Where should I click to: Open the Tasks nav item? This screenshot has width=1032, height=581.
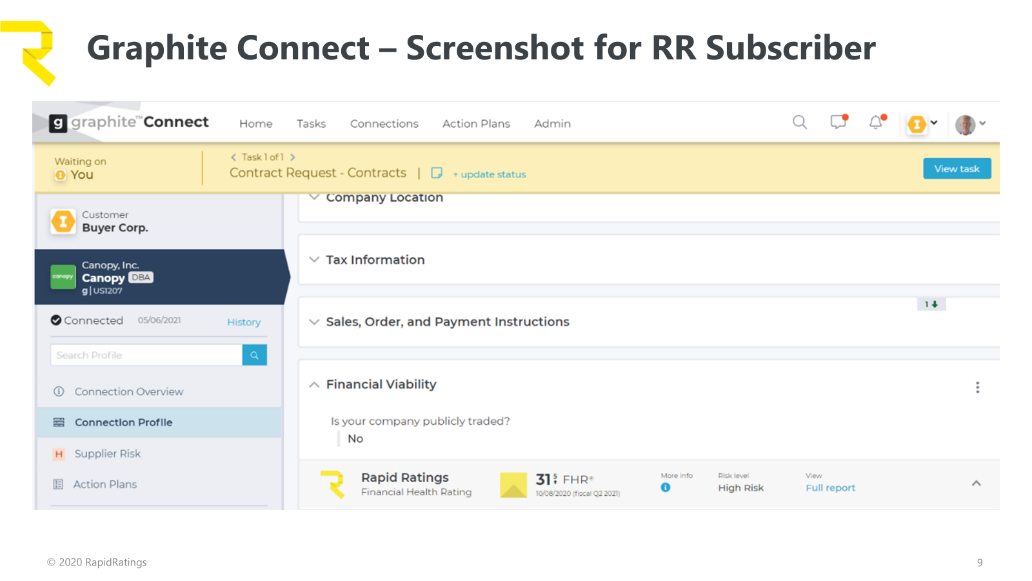[311, 124]
